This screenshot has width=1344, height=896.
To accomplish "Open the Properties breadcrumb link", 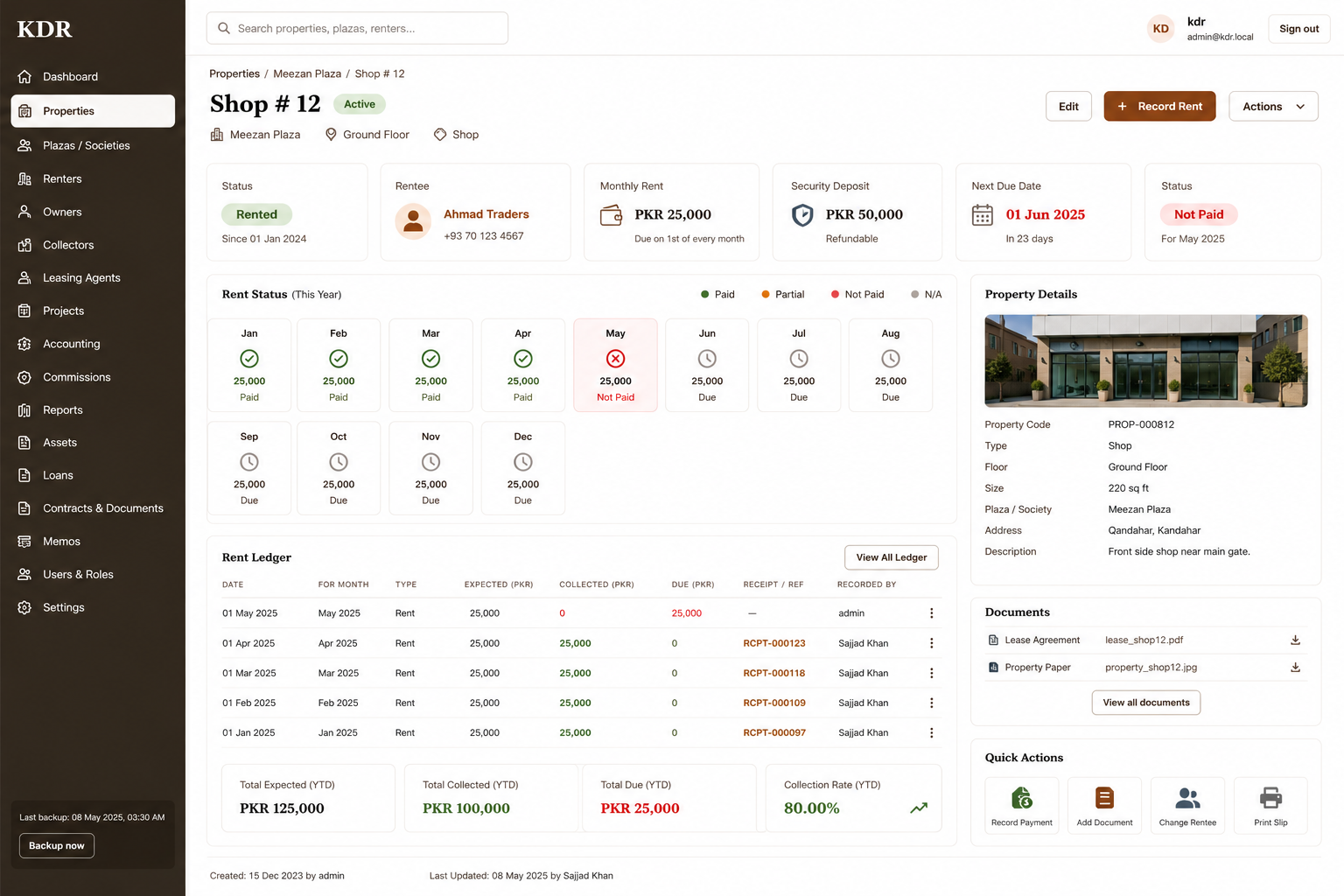I will click(234, 73).
